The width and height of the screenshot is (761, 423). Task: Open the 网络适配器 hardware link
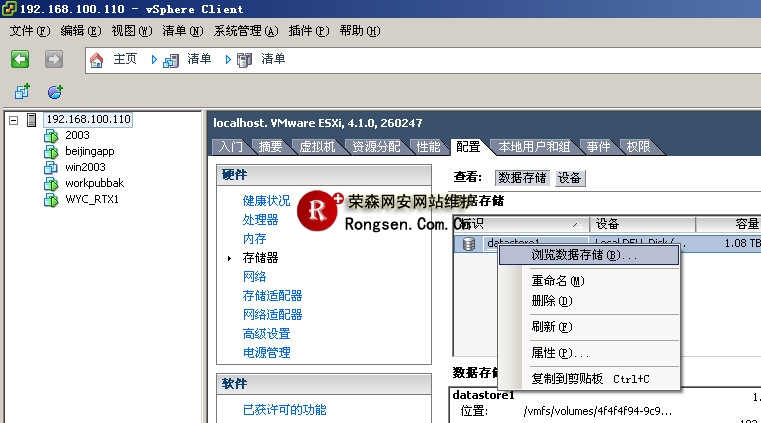click(x=272, y=315)
